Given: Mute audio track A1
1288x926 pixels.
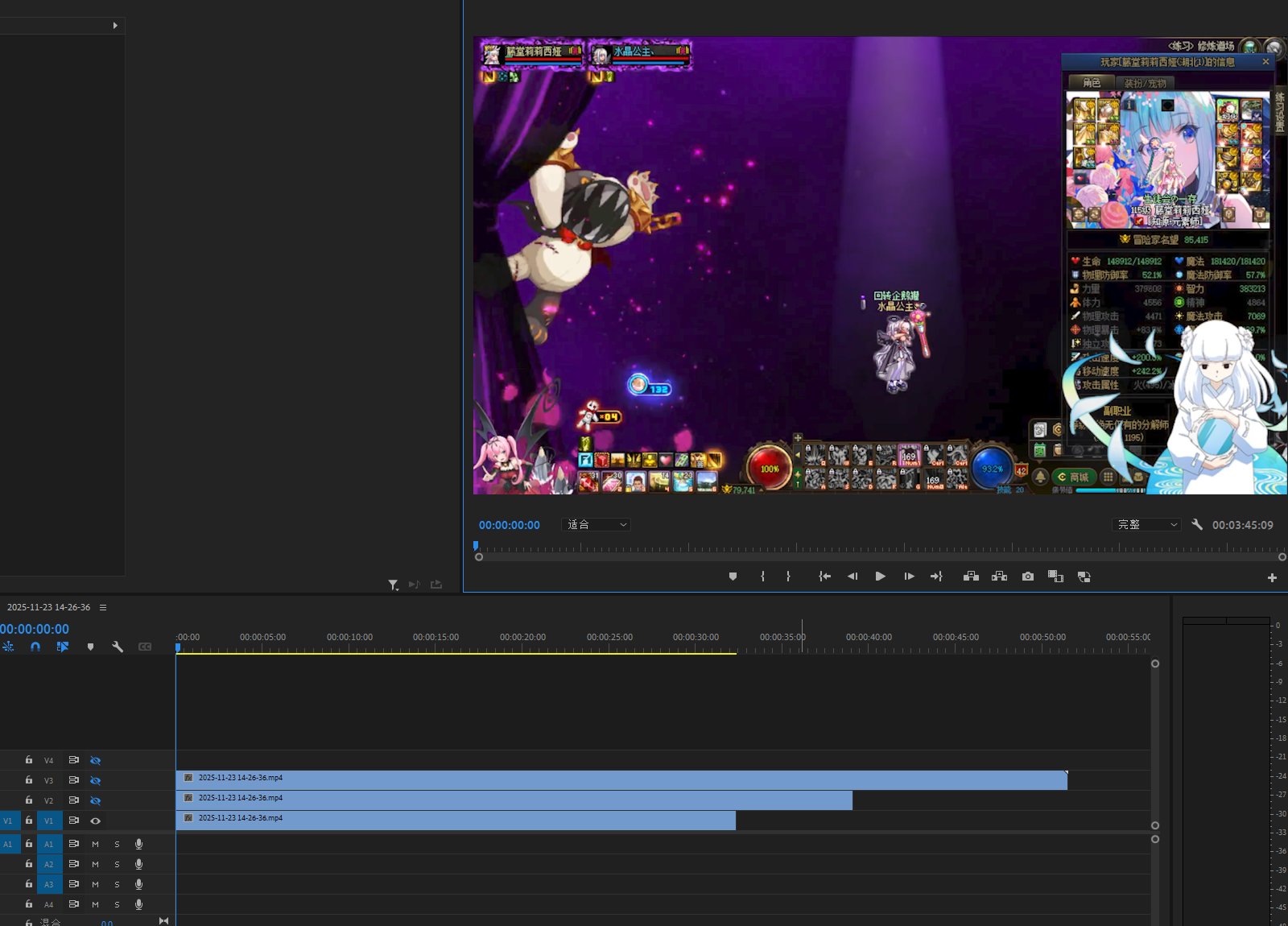Looking at the screenshot, I should (95, 844).
